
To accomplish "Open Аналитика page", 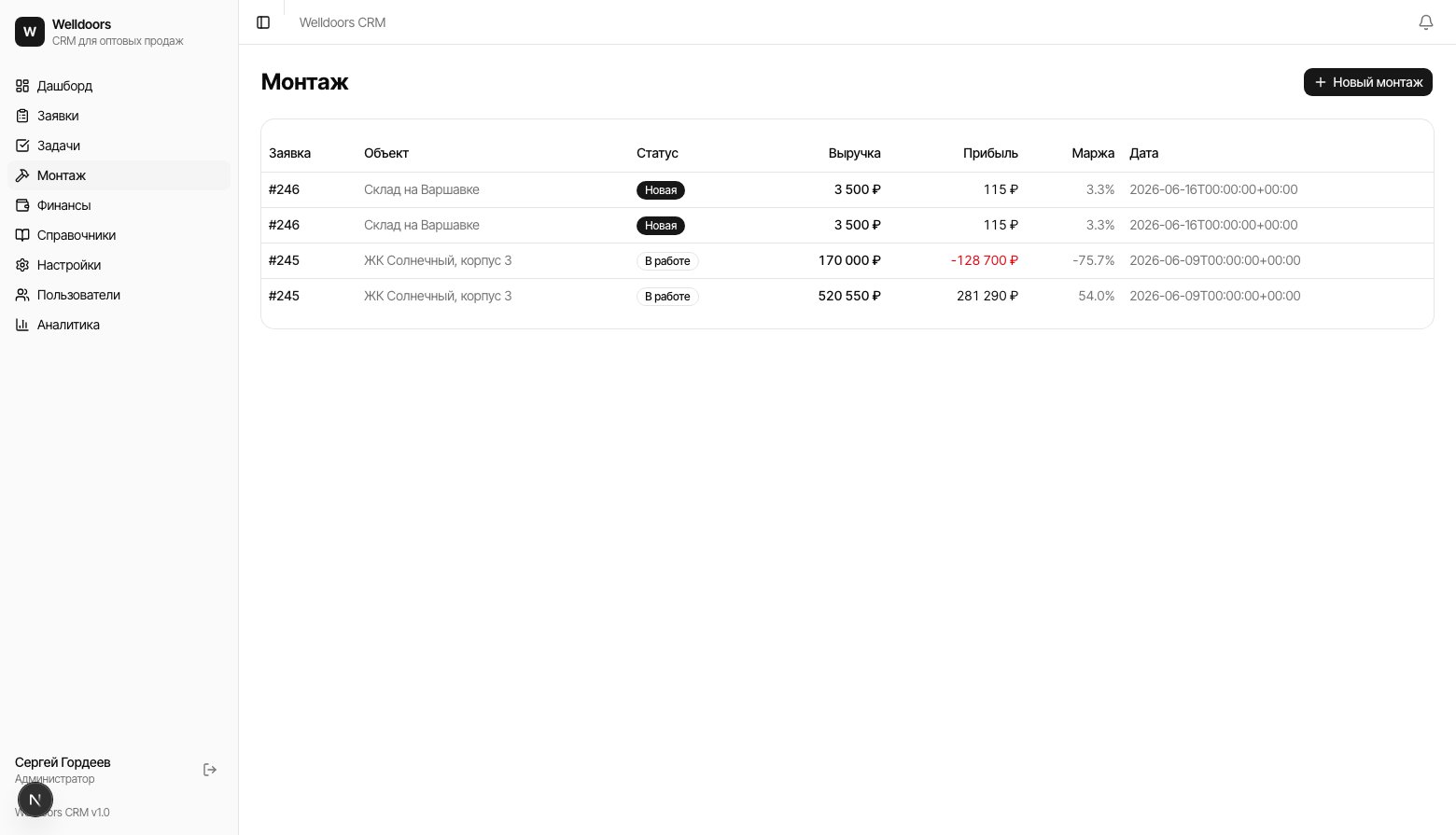I will pyautogui.click(x=119, y=325).
